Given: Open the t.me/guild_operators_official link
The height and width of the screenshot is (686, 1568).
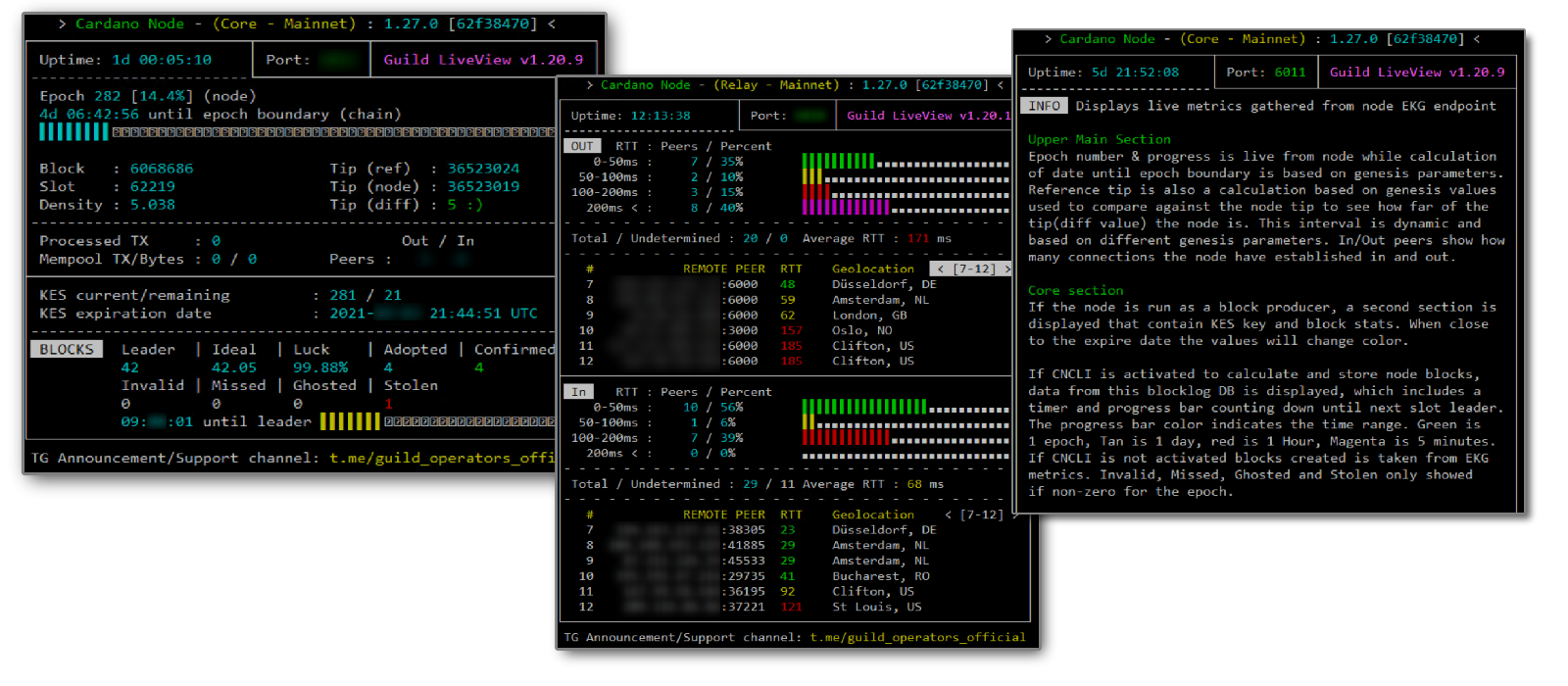Looking at the screenshot, I should (917, 637).
